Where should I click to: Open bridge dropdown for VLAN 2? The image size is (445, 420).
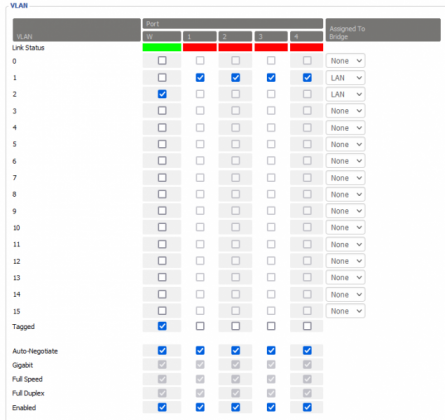click(345, 94)
